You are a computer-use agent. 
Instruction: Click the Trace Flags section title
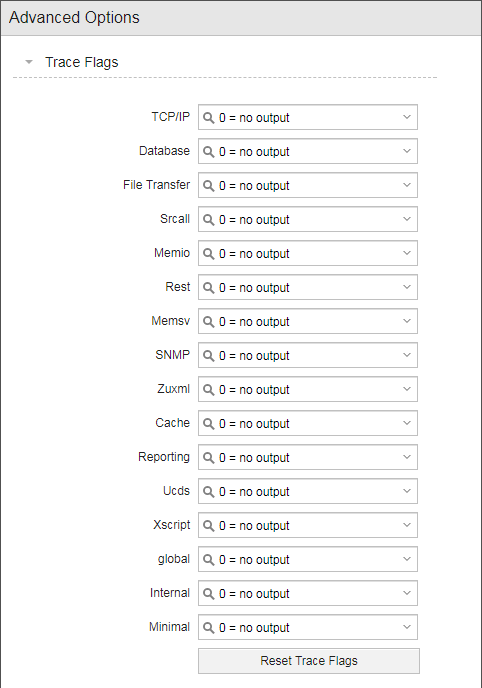(x=82, y=62)
